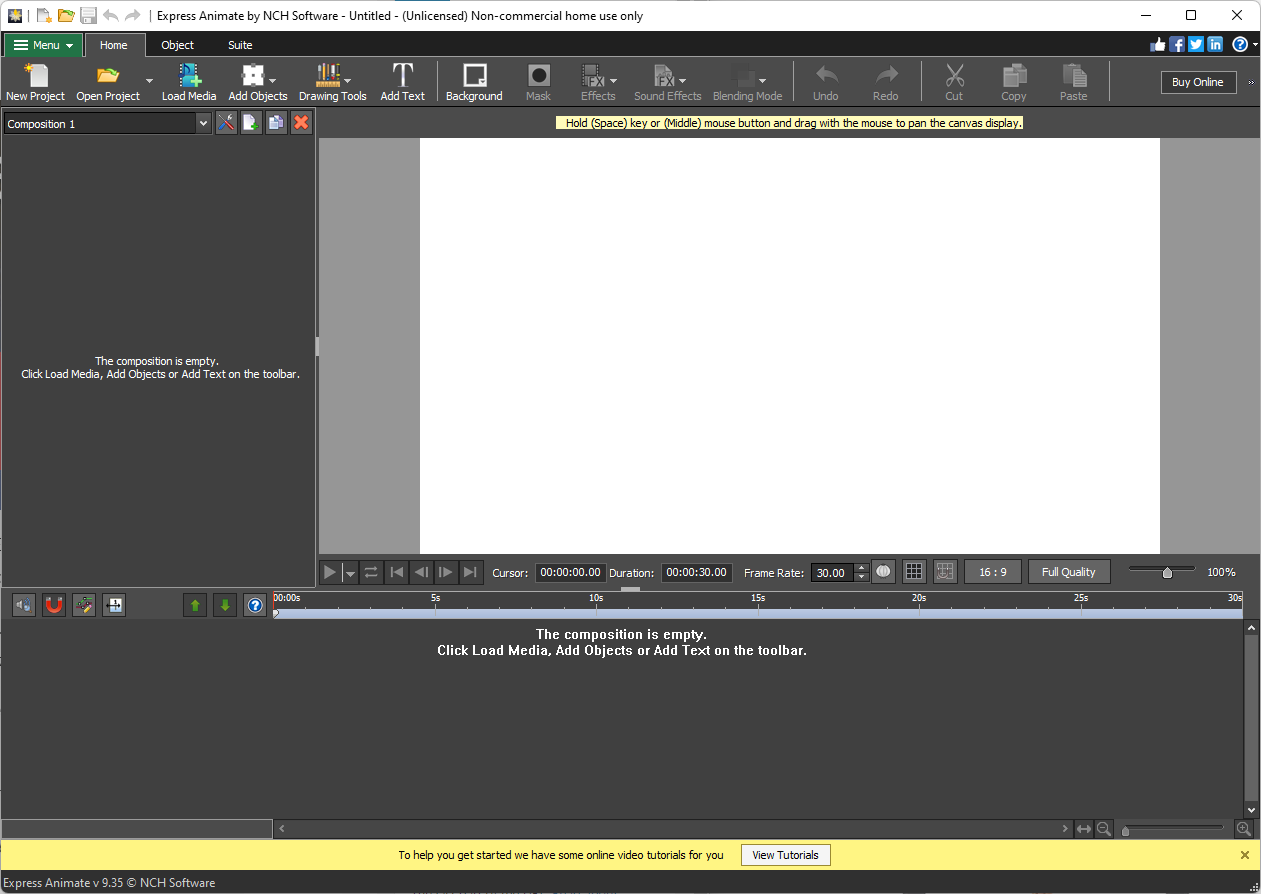This screenshot has height=894, width=1261.
Task: Open Drawing Tools in the toolbar
Action: pyautogui.click(x=333, y=82)
